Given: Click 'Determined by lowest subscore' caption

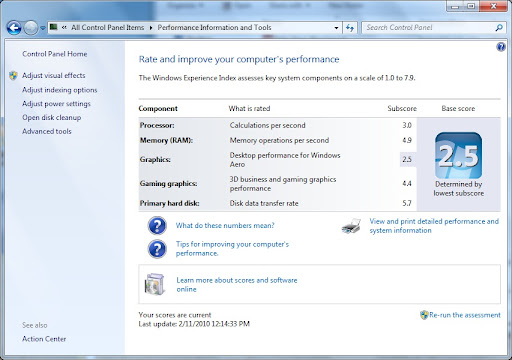Looking at the screenshot, I should tap(458, 189).
